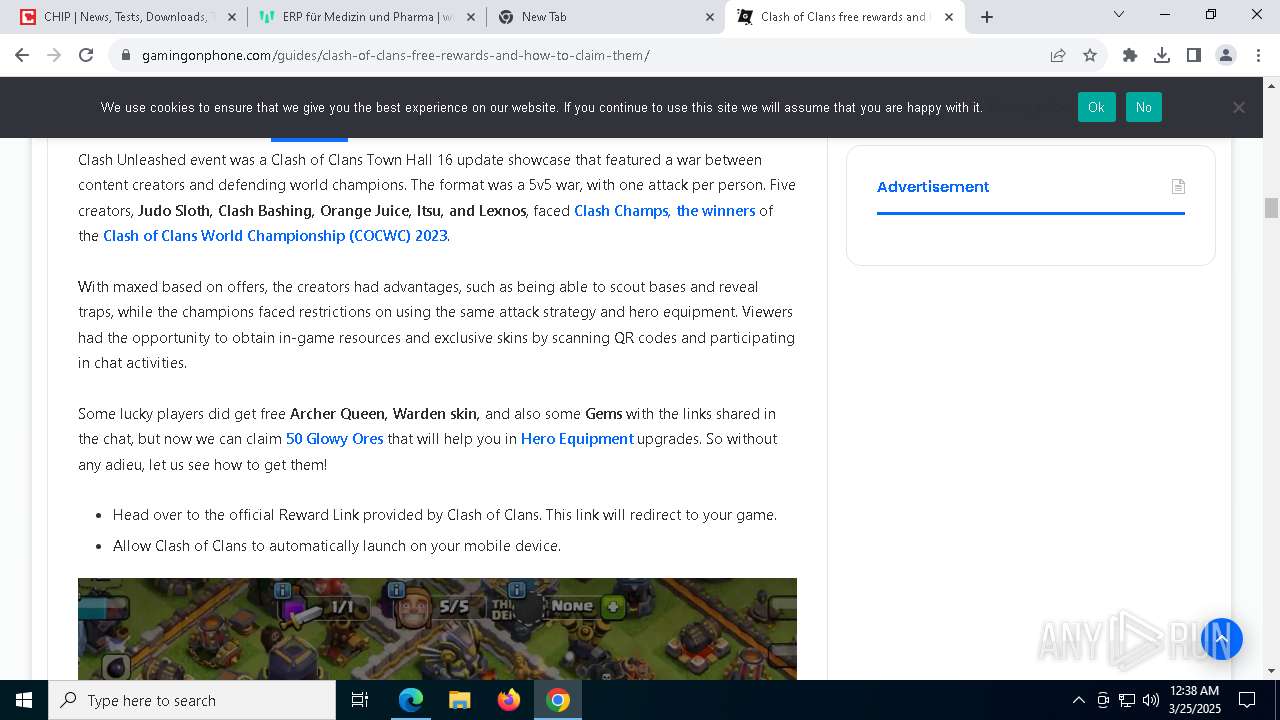Follow the 50 Glowy Ores link

click(334, 439)
